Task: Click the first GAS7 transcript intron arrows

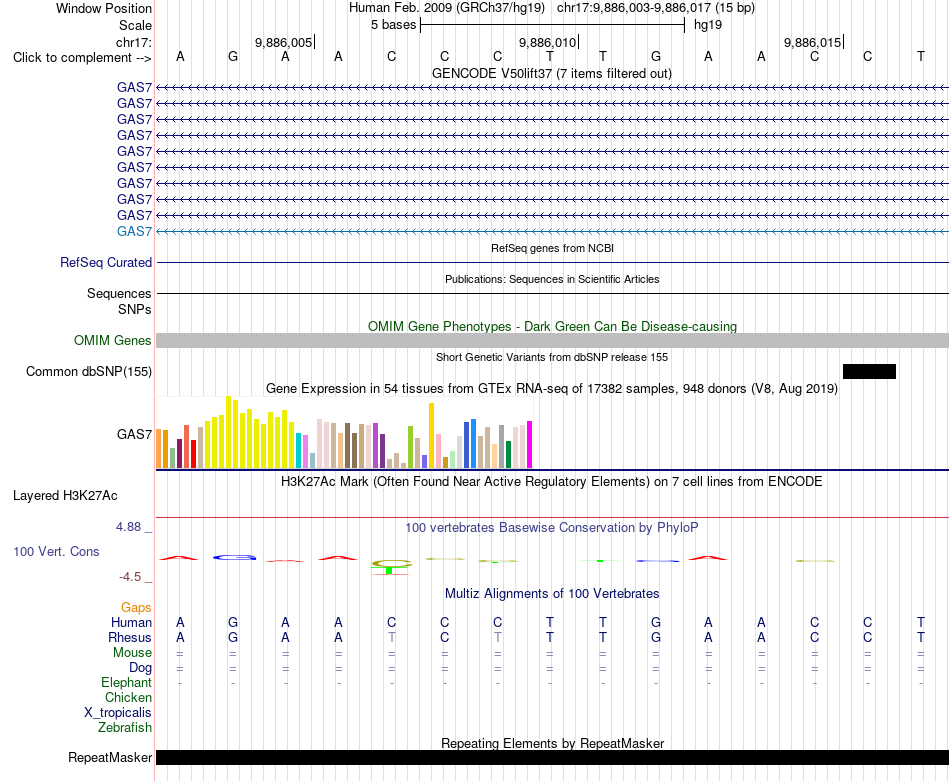Action: (552, 88)
